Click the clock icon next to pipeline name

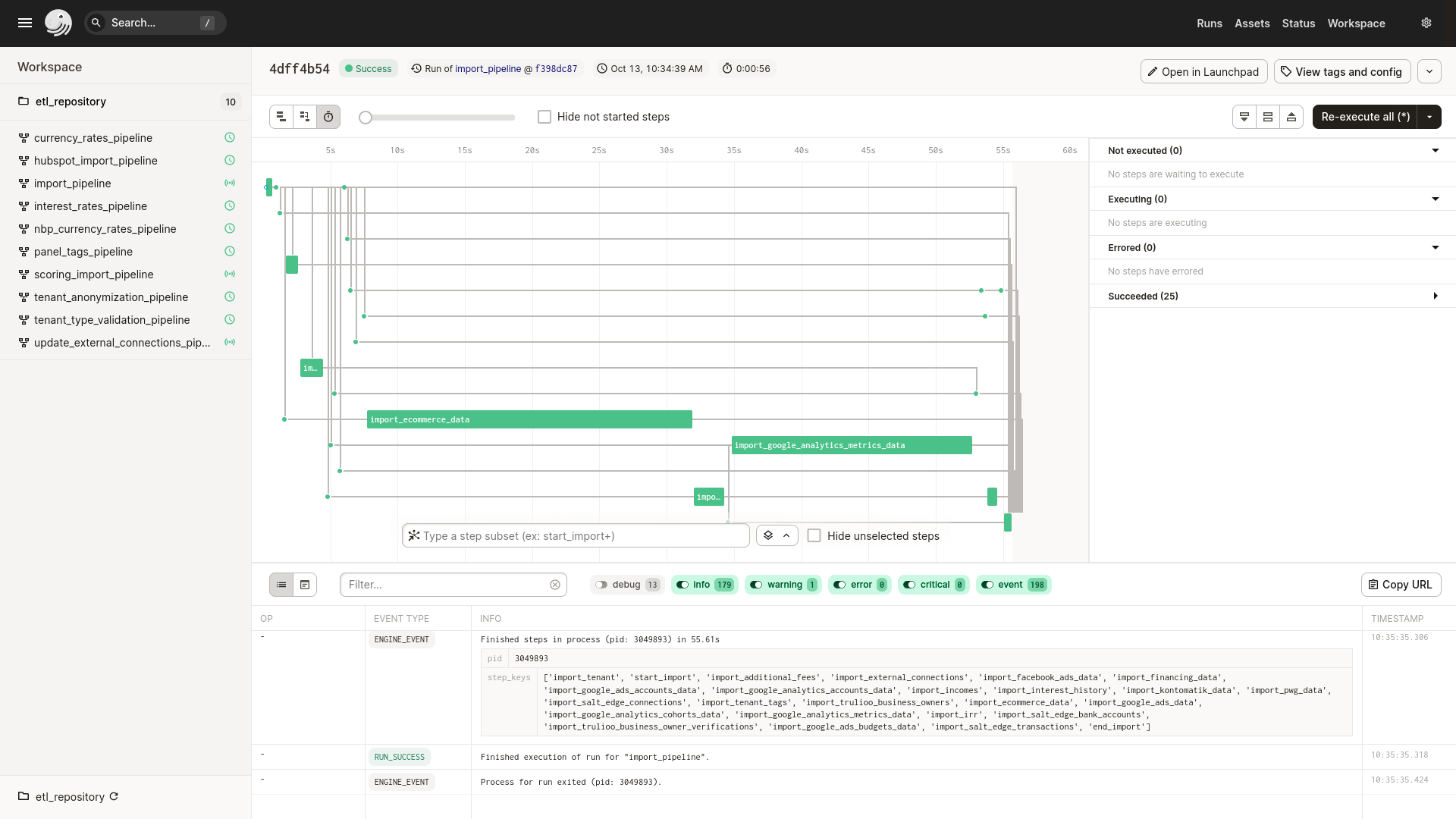pos(229,137)
